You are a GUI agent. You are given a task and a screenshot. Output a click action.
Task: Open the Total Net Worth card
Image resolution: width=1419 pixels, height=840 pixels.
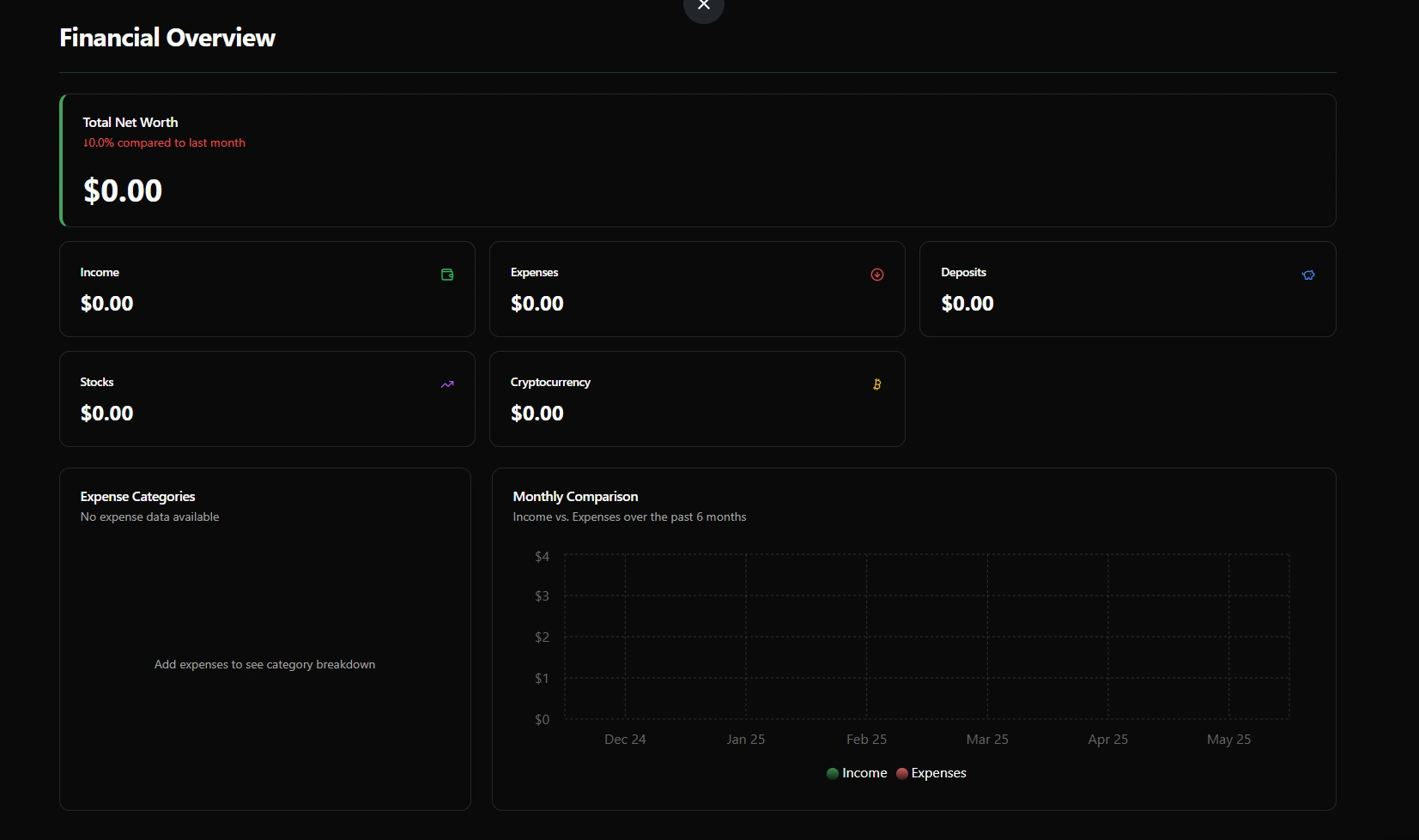[x=698, y=160]
